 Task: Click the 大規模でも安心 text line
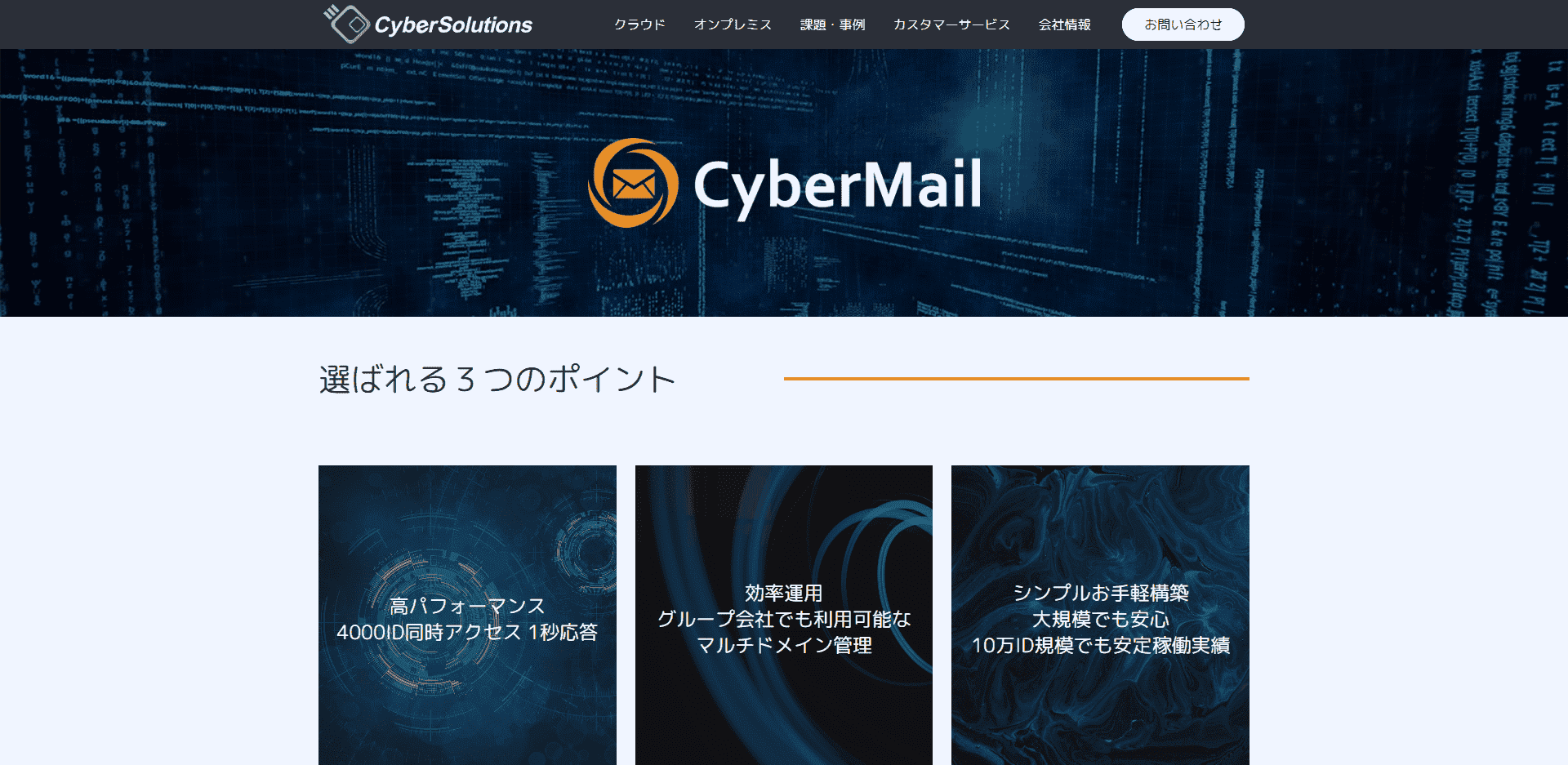pos(1100,620)
